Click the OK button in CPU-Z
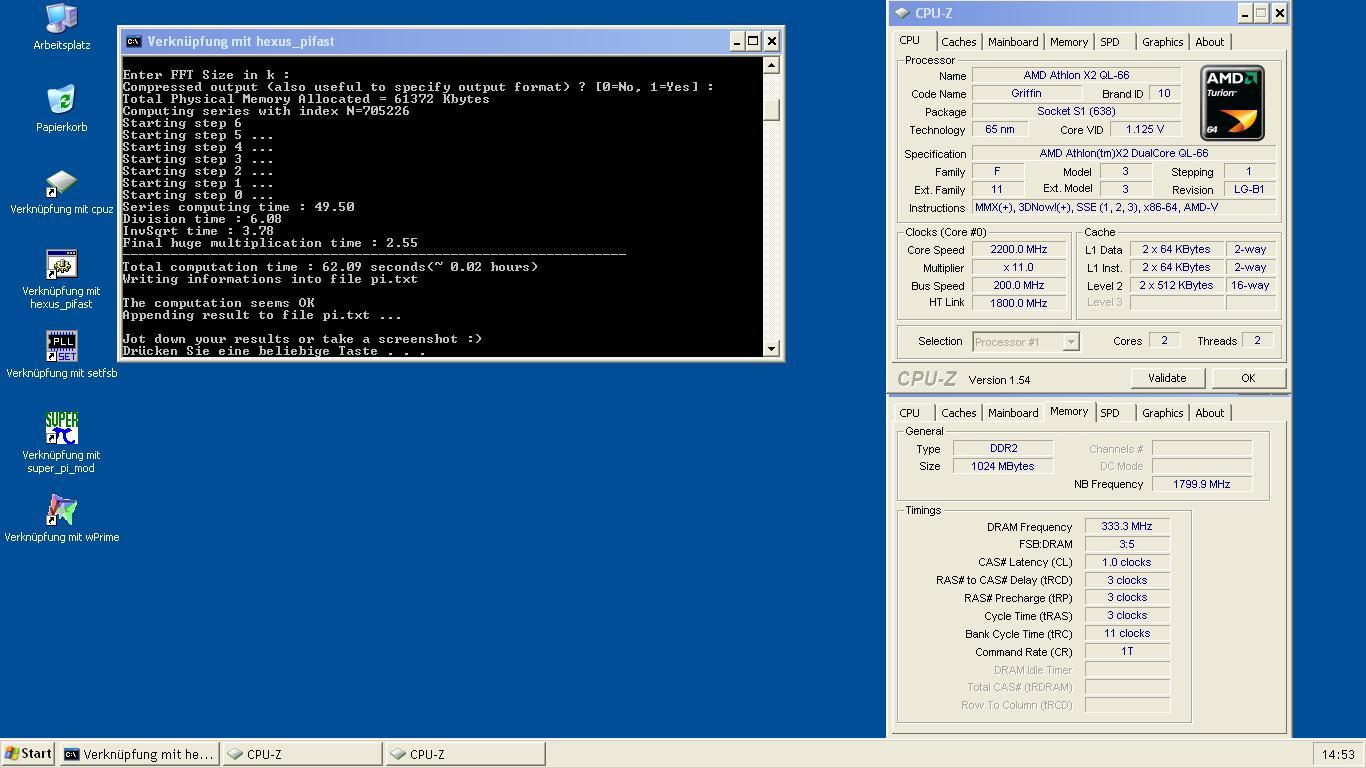Screen dimensions: 1366x768 click(1248, 378)
